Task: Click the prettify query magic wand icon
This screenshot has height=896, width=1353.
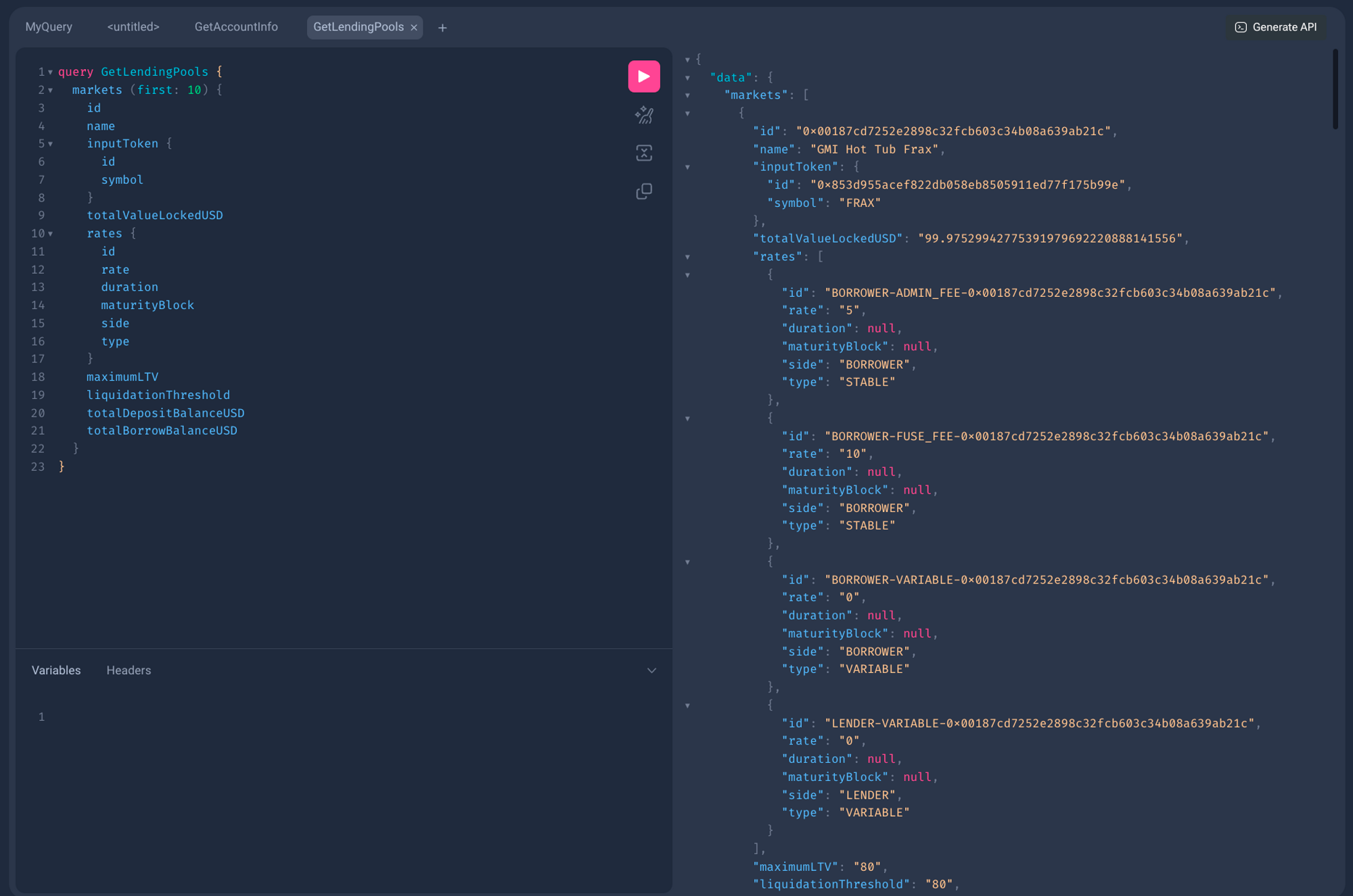Action: coord(643,115)
